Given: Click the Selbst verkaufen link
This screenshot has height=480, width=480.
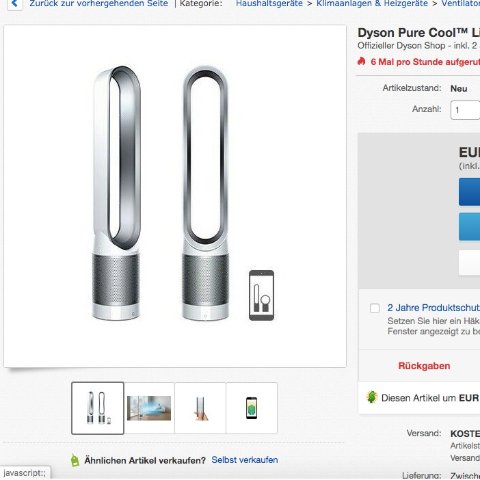Looking at the screenshot, I should pos(245,460).
